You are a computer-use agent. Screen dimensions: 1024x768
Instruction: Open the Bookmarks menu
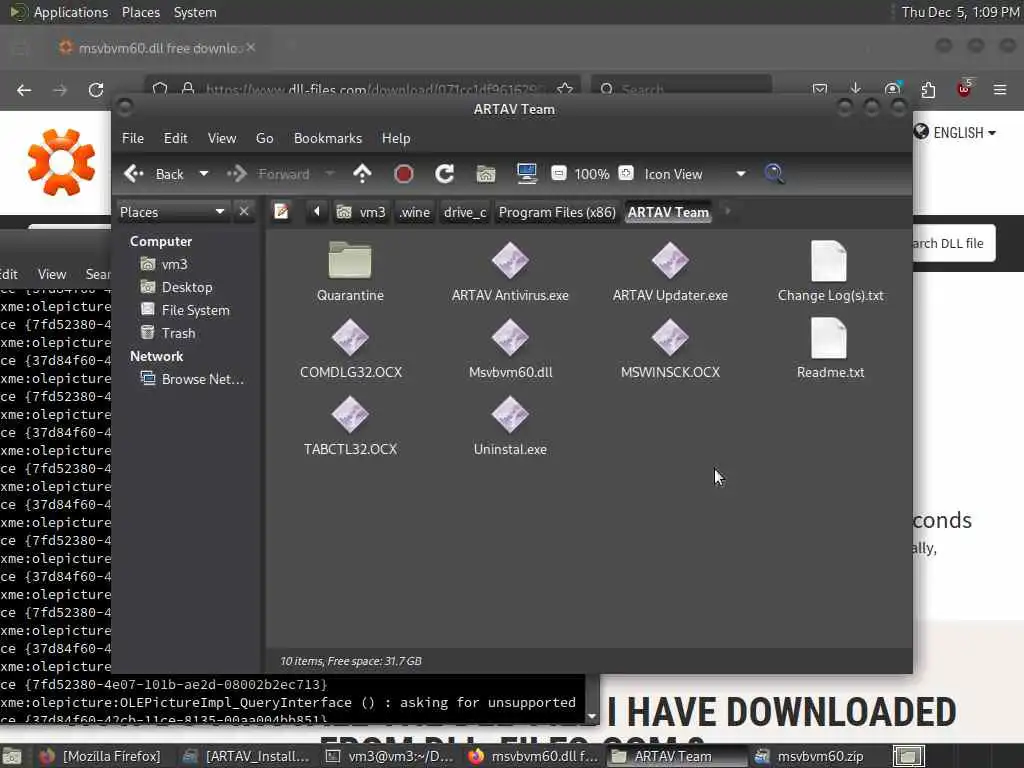click(x=328, y=138)
